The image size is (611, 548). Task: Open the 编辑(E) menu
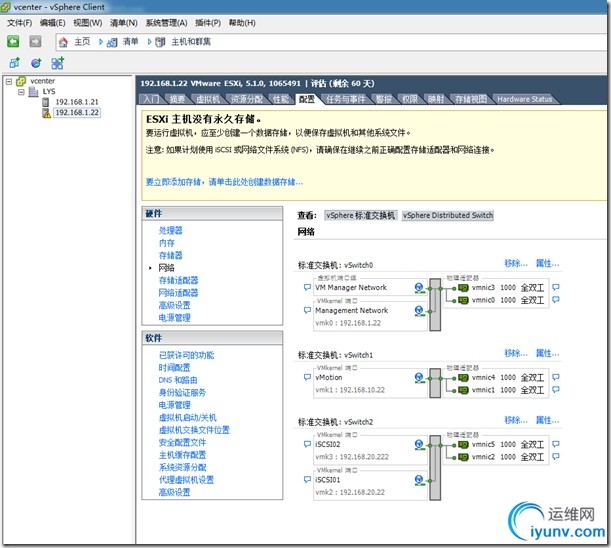coord(53,23)
